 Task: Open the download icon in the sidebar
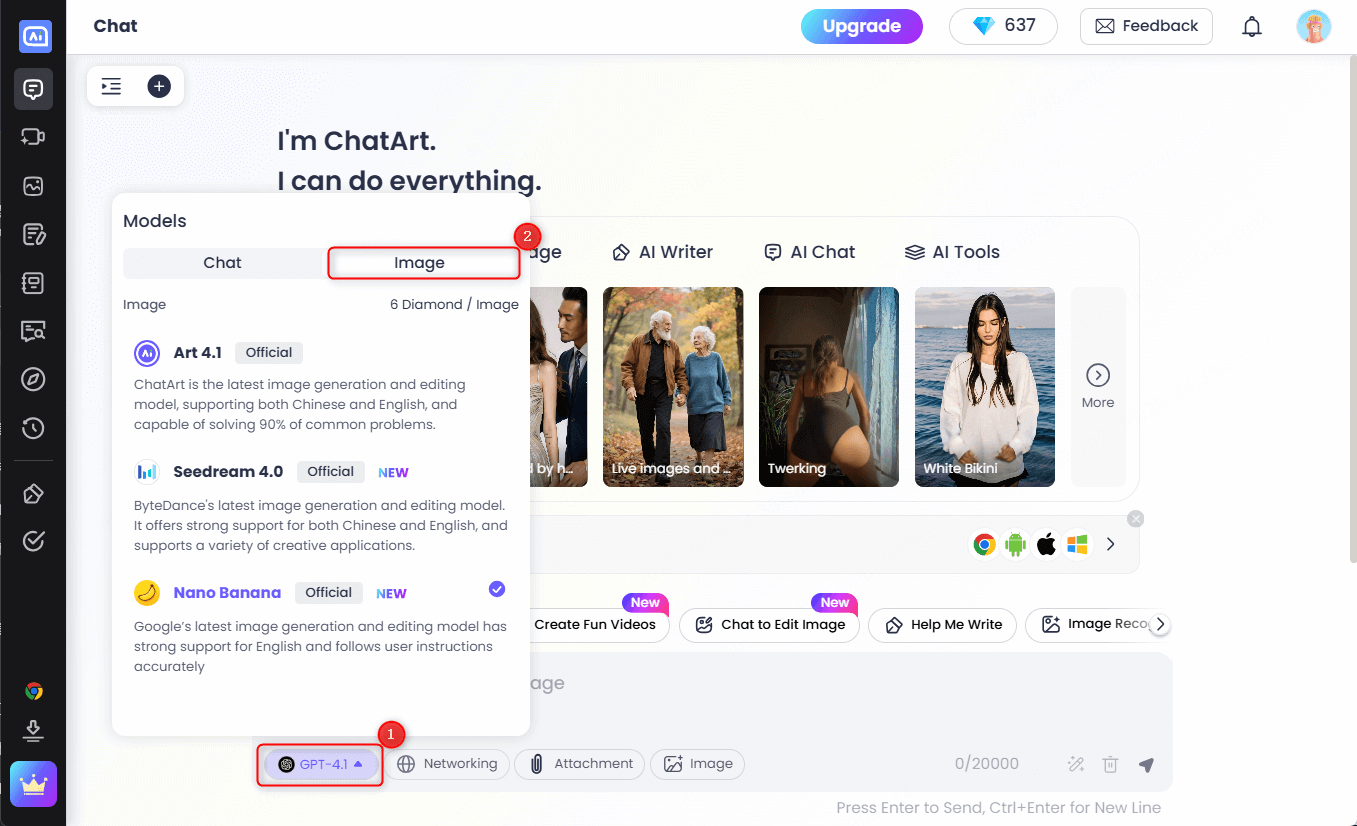point(33,730)
